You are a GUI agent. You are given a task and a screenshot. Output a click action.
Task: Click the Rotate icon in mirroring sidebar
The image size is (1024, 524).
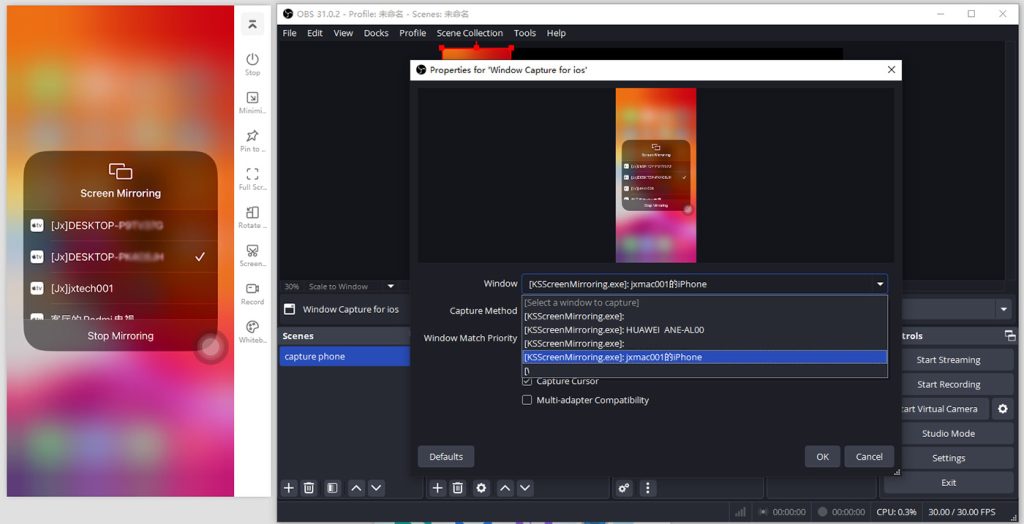[x=252, y=212]
